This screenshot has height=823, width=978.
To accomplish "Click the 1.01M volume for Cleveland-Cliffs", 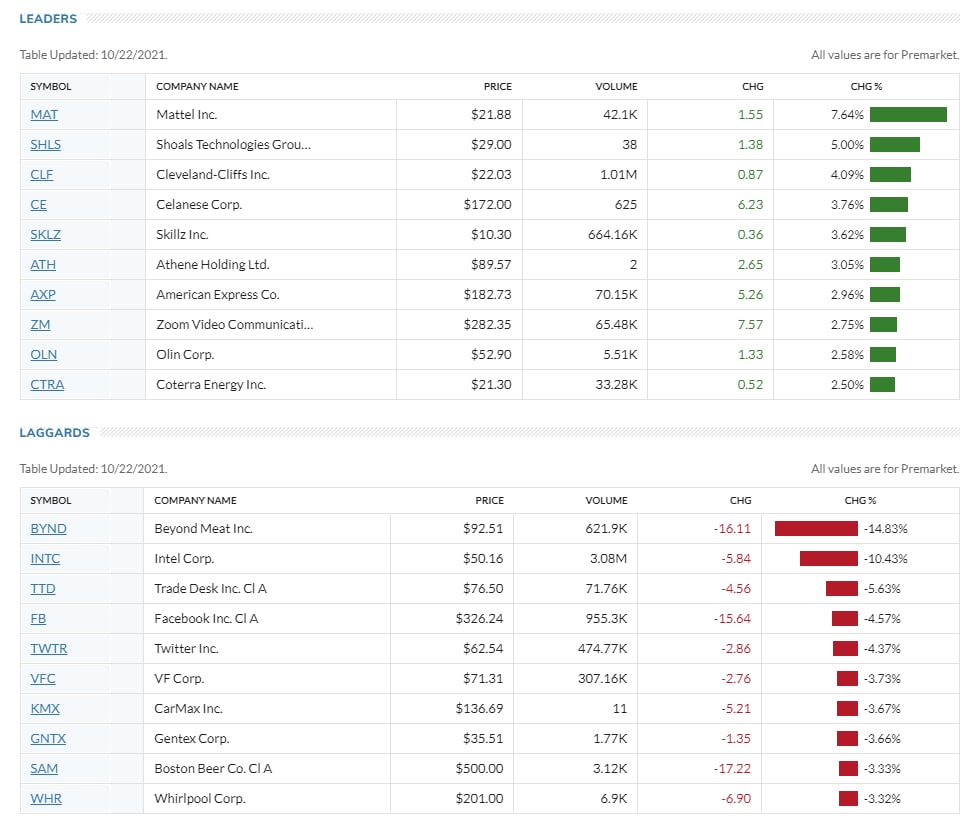I will (x=619, y=175).
